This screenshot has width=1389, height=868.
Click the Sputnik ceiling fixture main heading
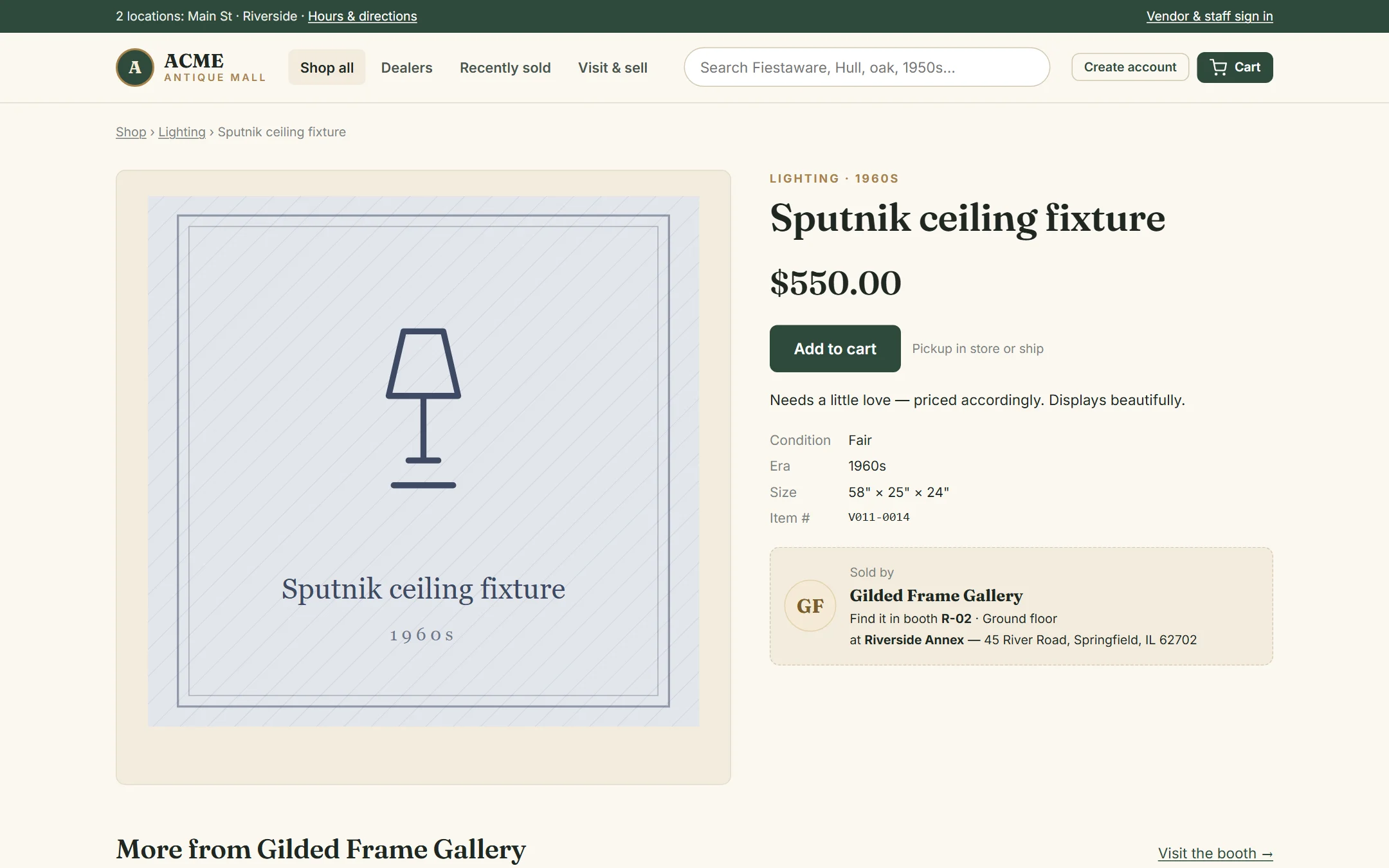click(967, 219)
